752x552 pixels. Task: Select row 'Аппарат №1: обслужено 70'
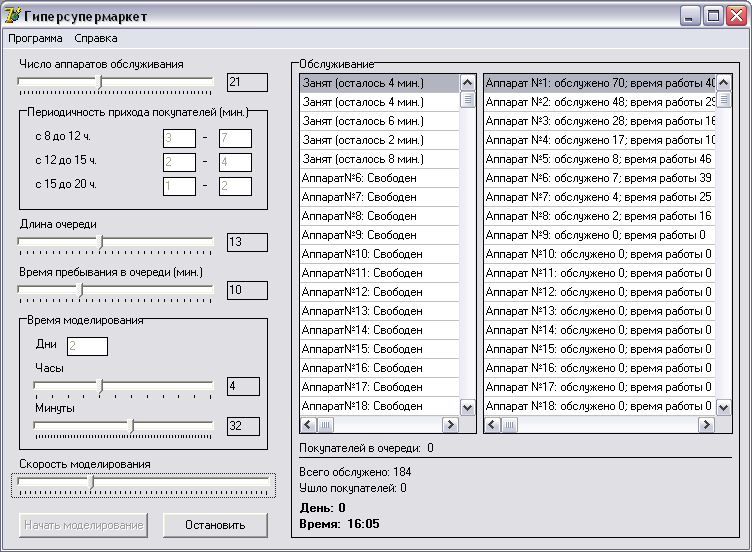[x=599, y=83]
